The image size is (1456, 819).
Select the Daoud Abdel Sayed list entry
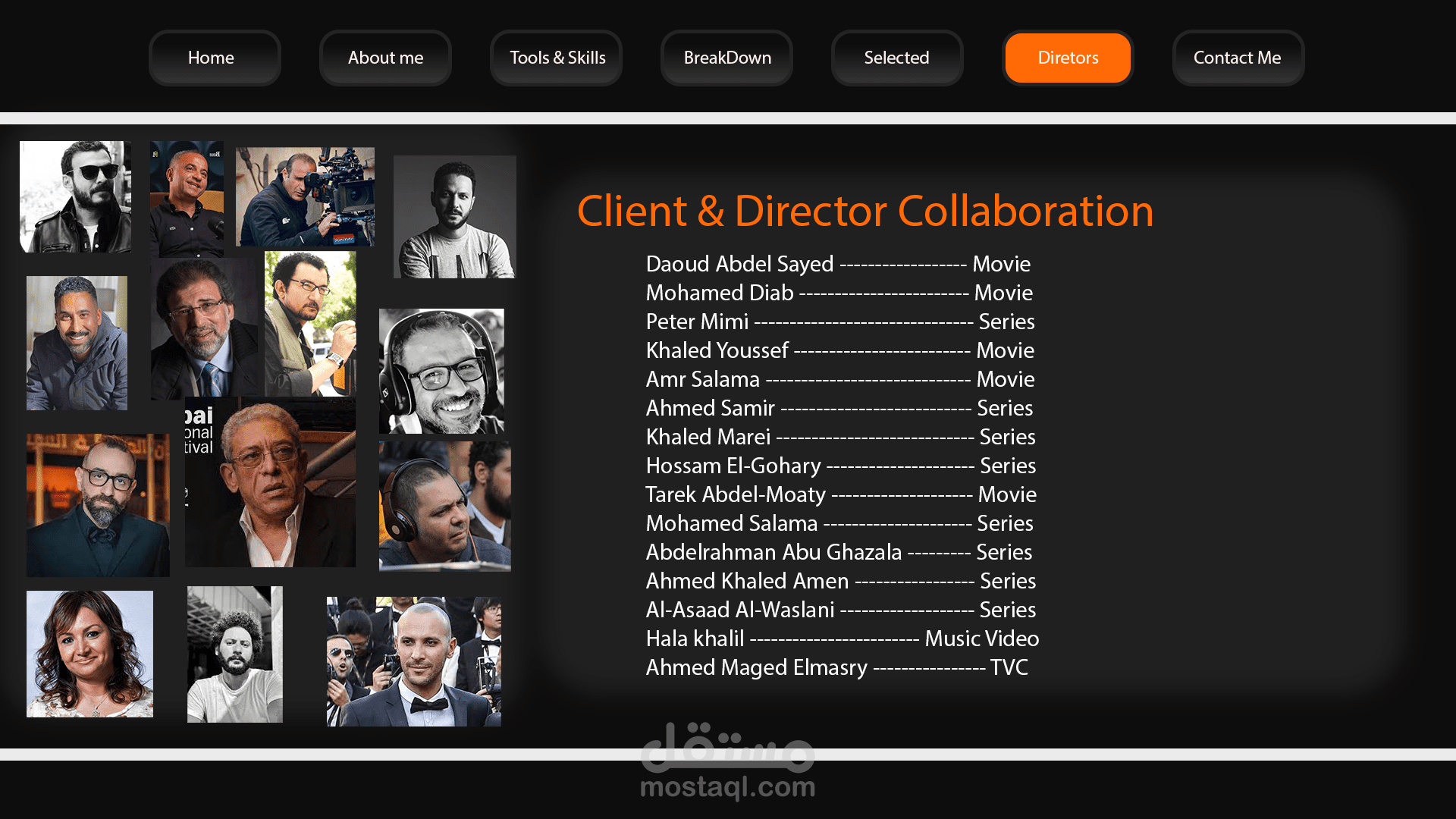837,264
